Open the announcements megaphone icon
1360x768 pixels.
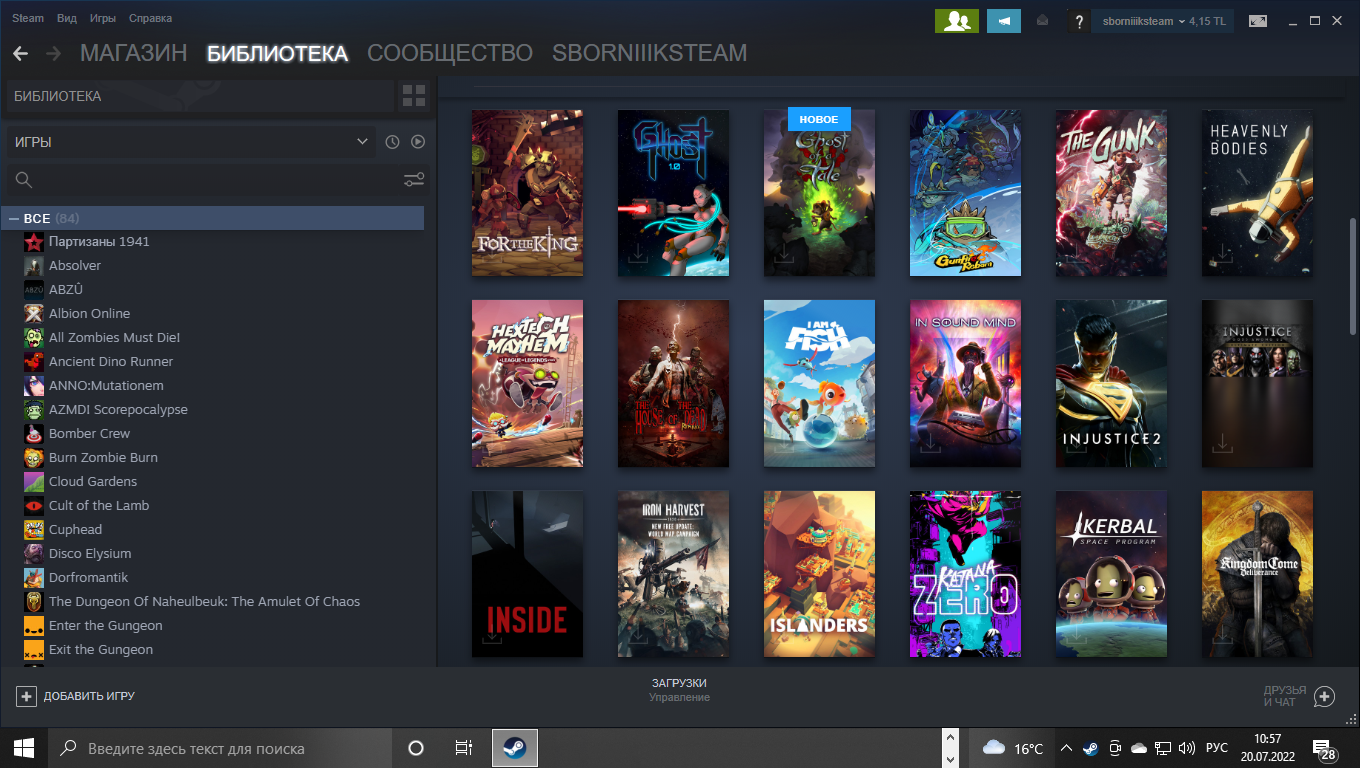[1003, 21]
